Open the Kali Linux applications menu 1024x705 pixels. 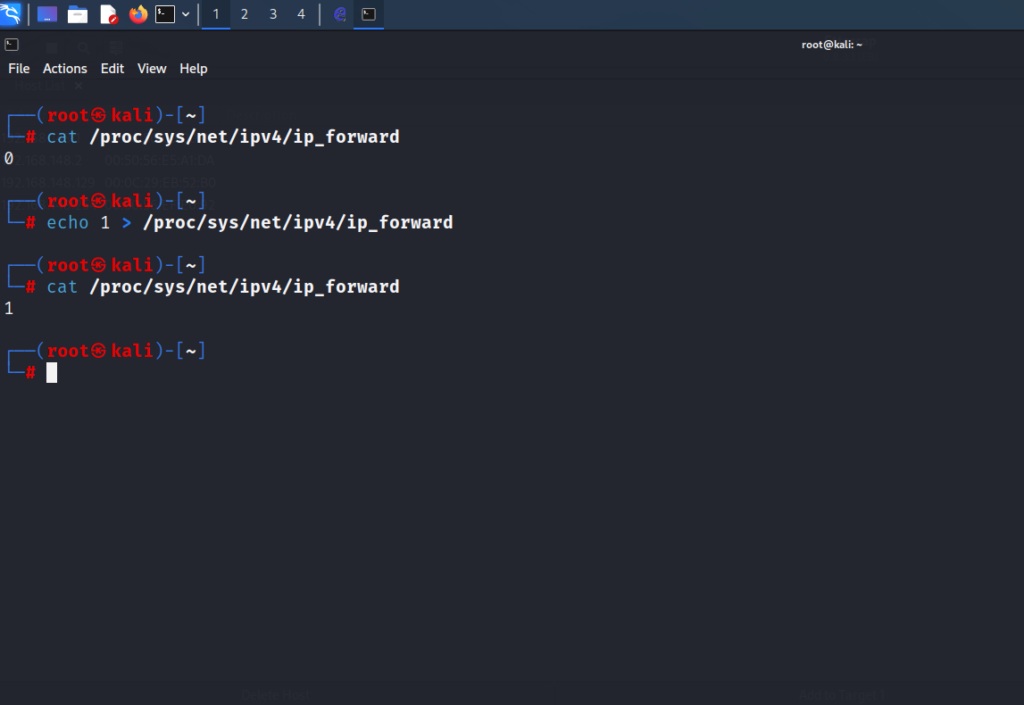click(11, 14)
